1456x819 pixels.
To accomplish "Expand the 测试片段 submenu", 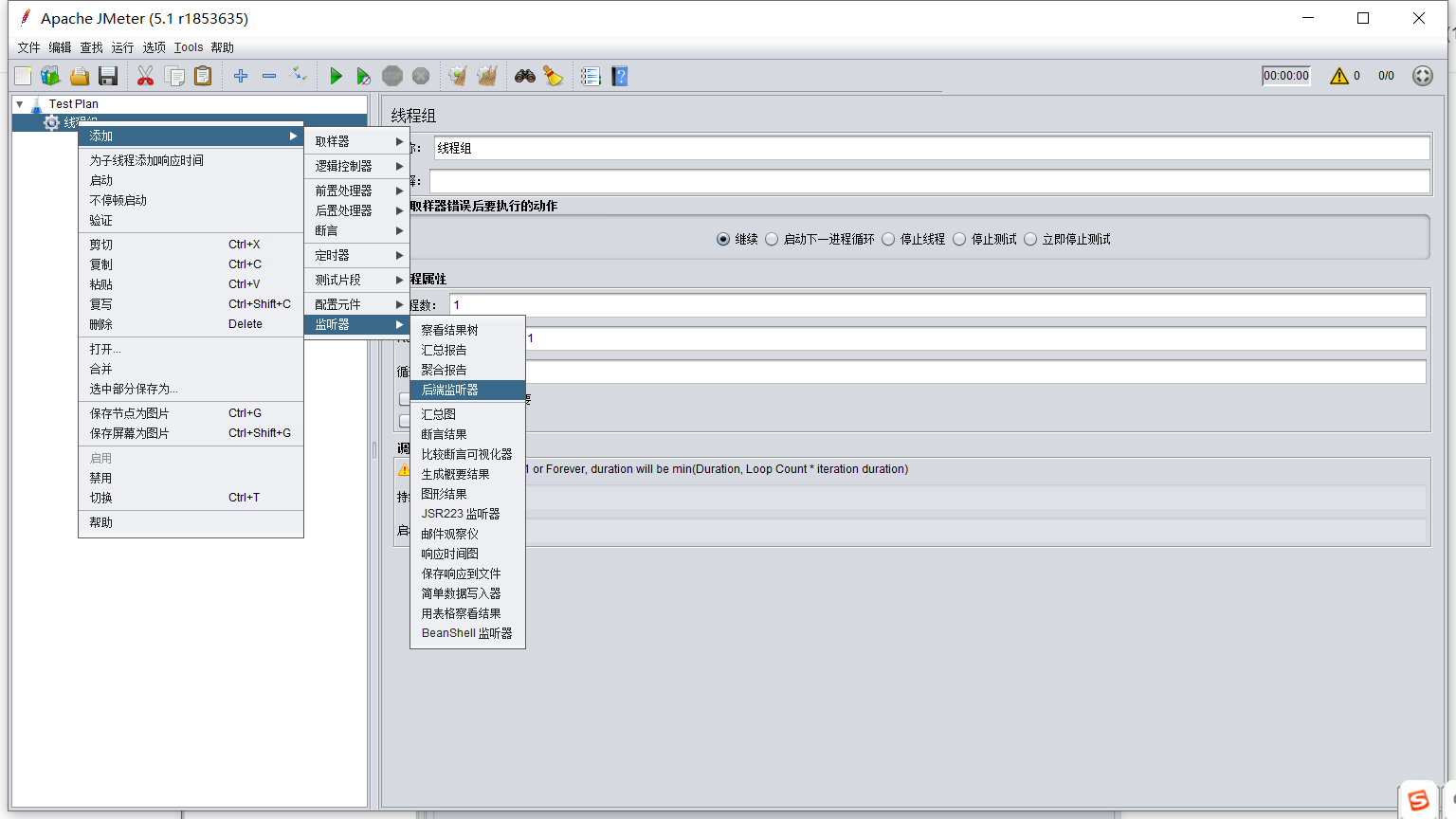I will (x=356, y=280).
